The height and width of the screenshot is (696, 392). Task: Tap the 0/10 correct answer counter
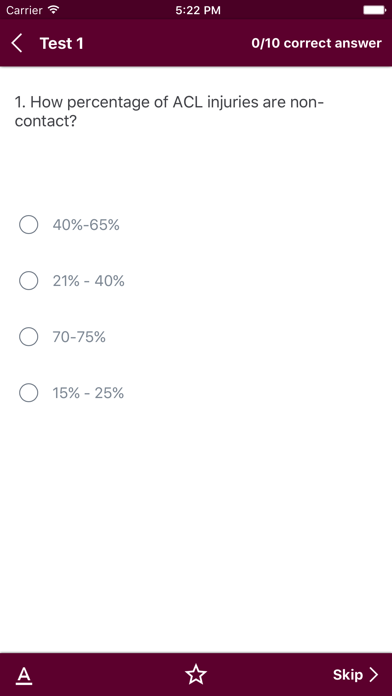click(316, 44)
